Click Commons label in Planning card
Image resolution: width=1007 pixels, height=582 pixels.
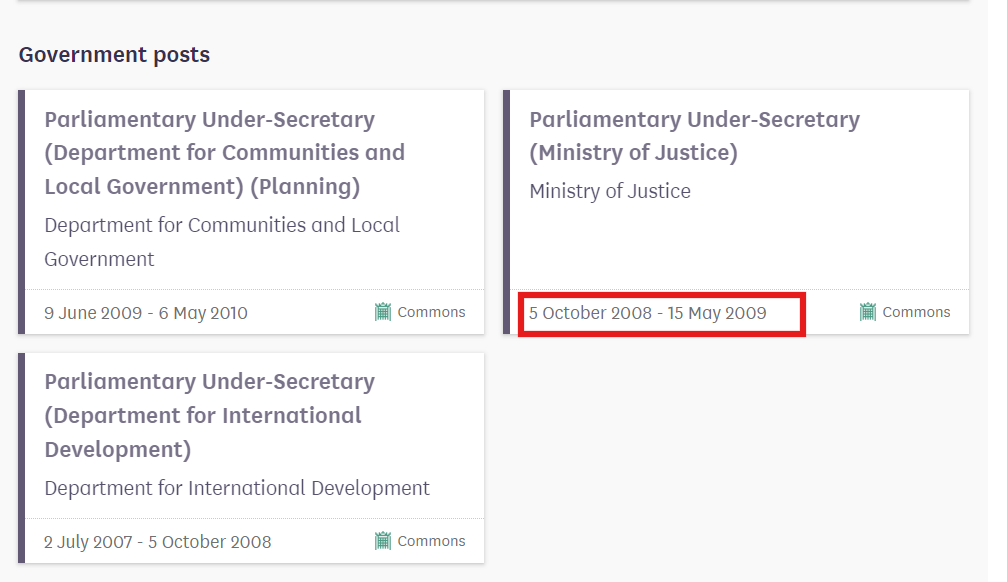(432, 312)
